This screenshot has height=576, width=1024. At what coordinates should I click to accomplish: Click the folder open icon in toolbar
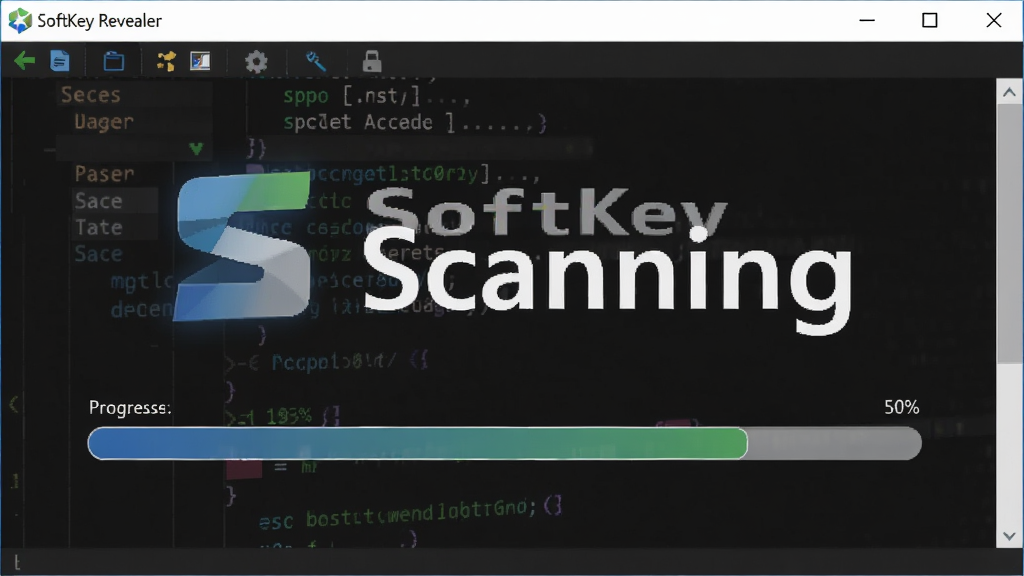coord(114,61)
